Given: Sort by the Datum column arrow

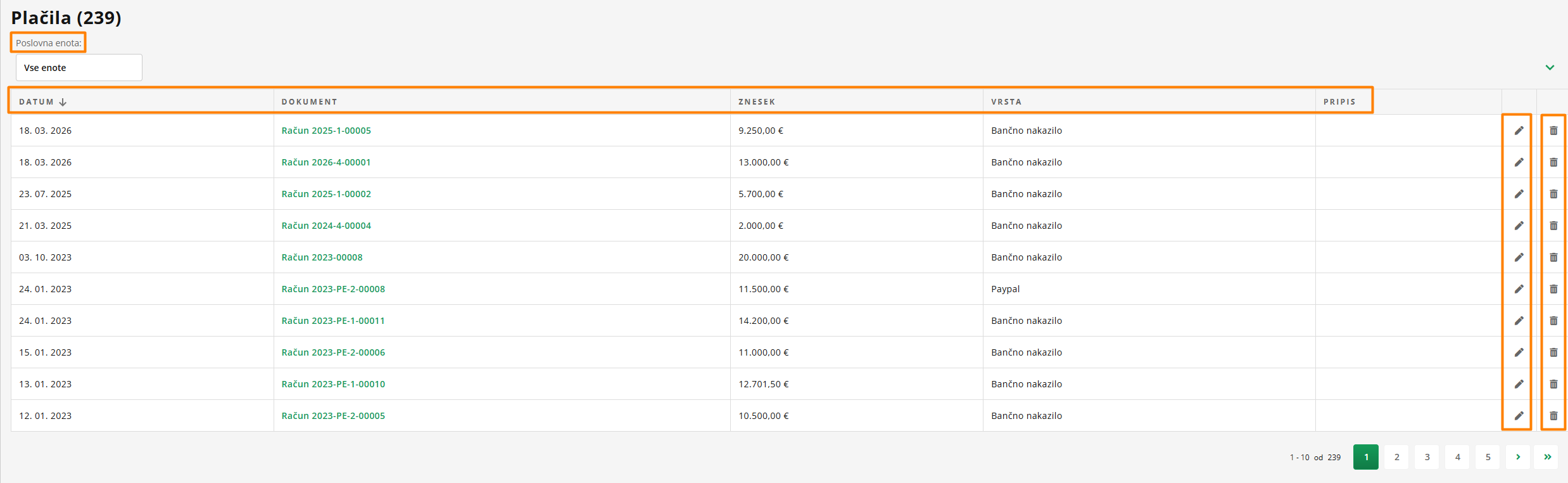Looking at the screenshot, I should click(x=63, y=102).
